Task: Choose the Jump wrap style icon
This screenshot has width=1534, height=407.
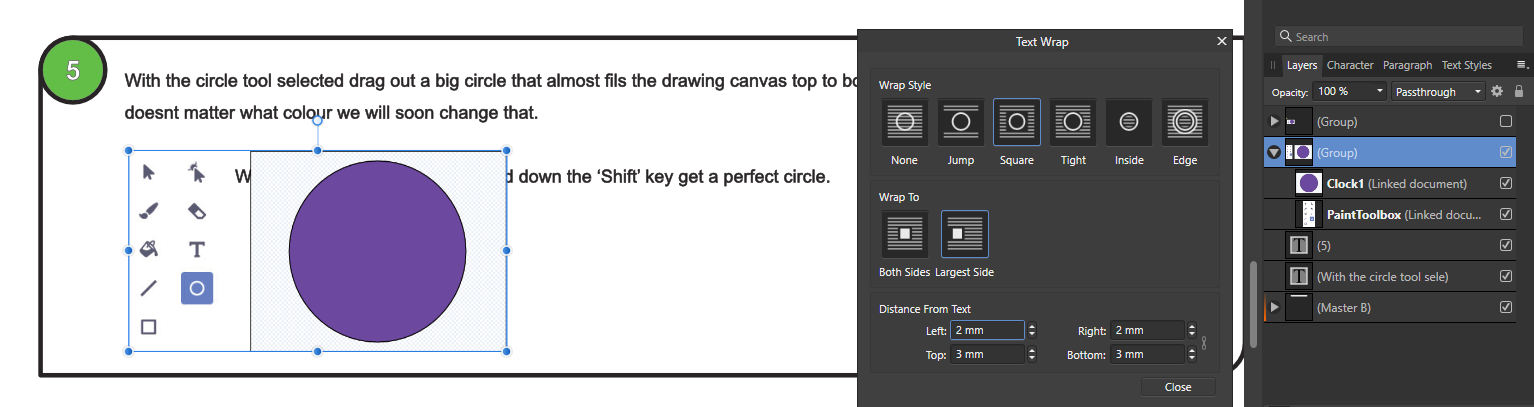Action: pyautogui.click(x=961, y=122)
